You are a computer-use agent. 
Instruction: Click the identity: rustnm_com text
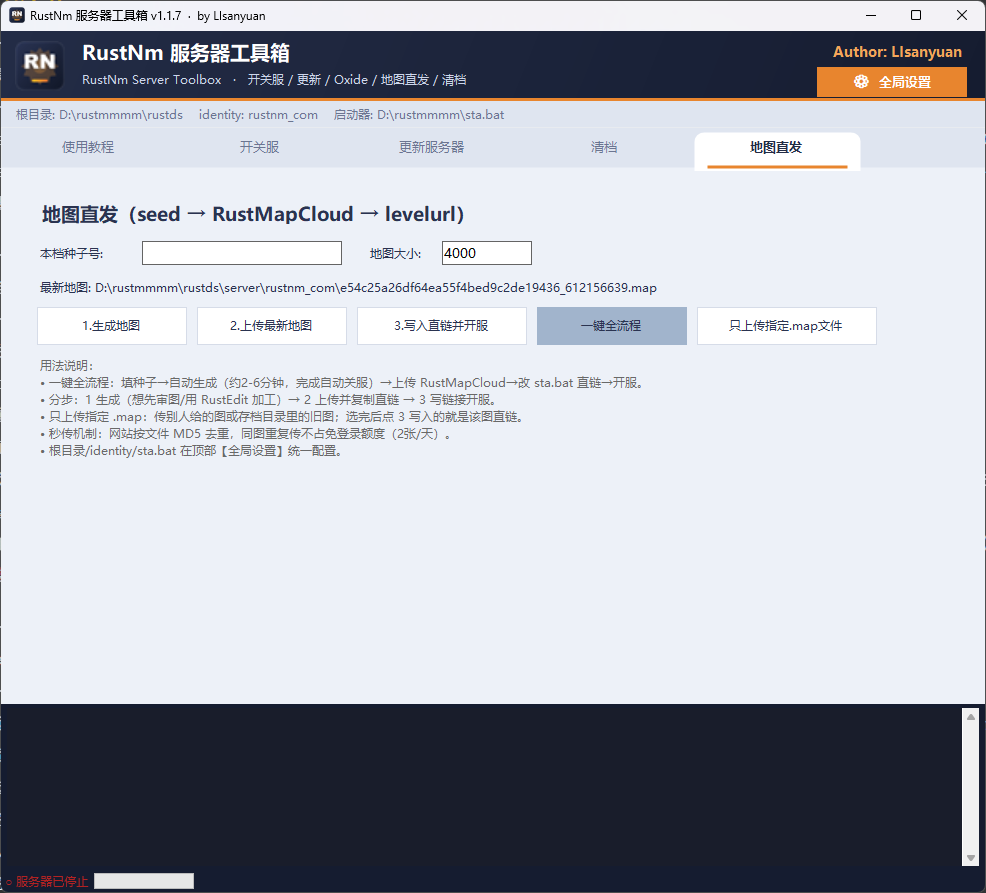point(258,115)
